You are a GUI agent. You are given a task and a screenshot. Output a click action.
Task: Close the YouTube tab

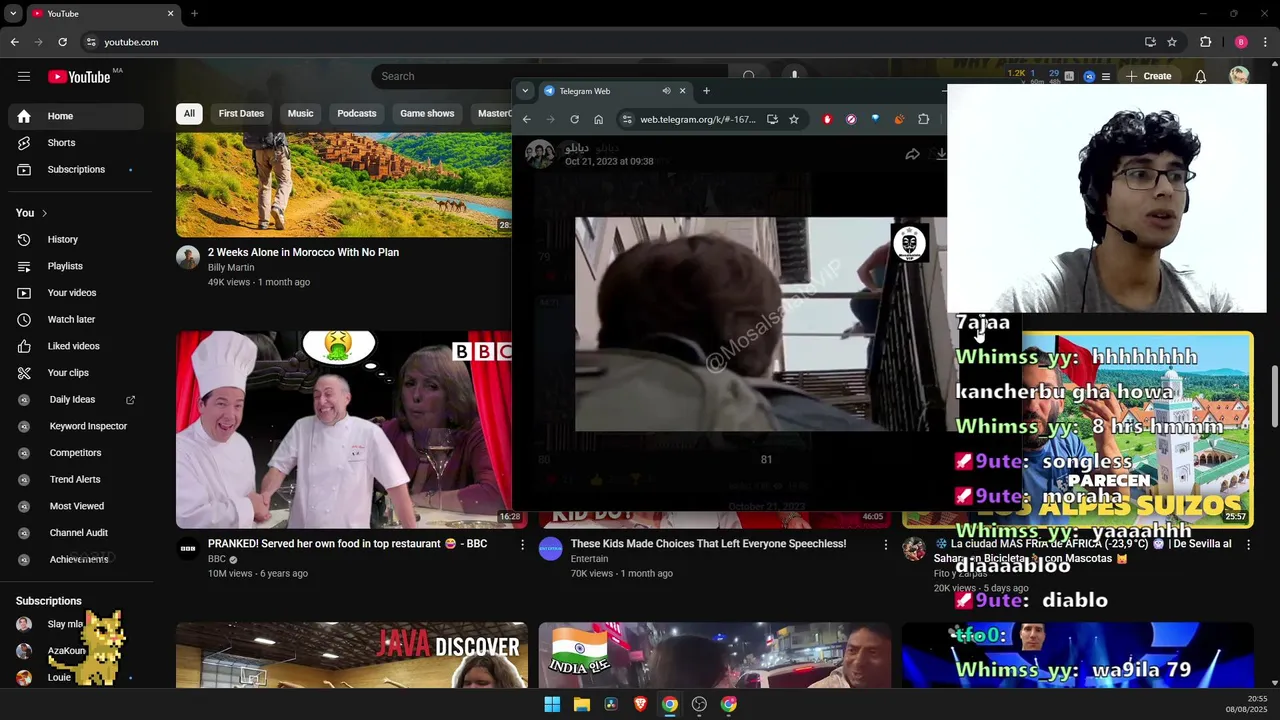pos(170,14)
